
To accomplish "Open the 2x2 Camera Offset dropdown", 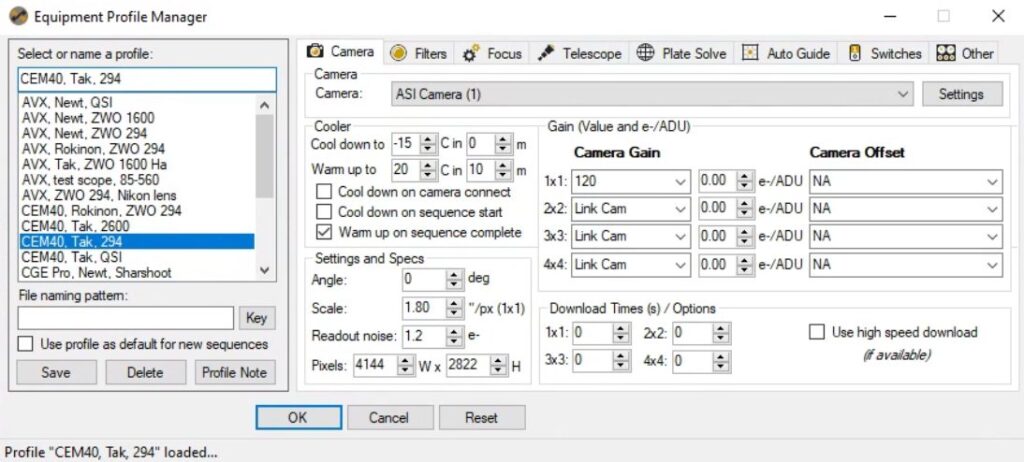I will coord(906,209).
